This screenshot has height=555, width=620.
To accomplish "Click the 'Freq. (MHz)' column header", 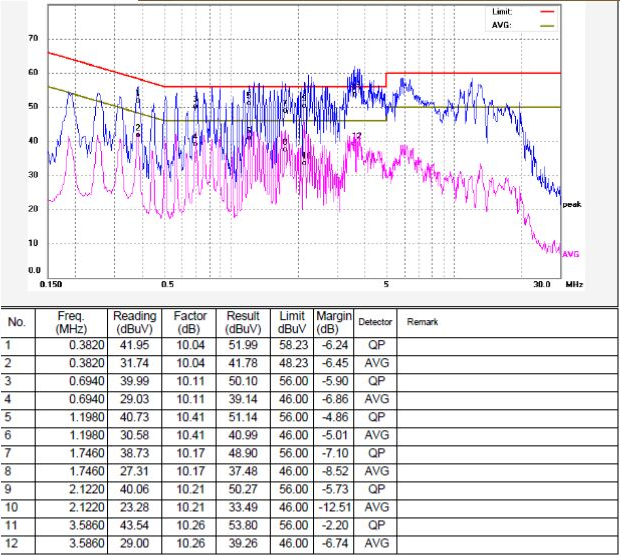I will [71, 323].
